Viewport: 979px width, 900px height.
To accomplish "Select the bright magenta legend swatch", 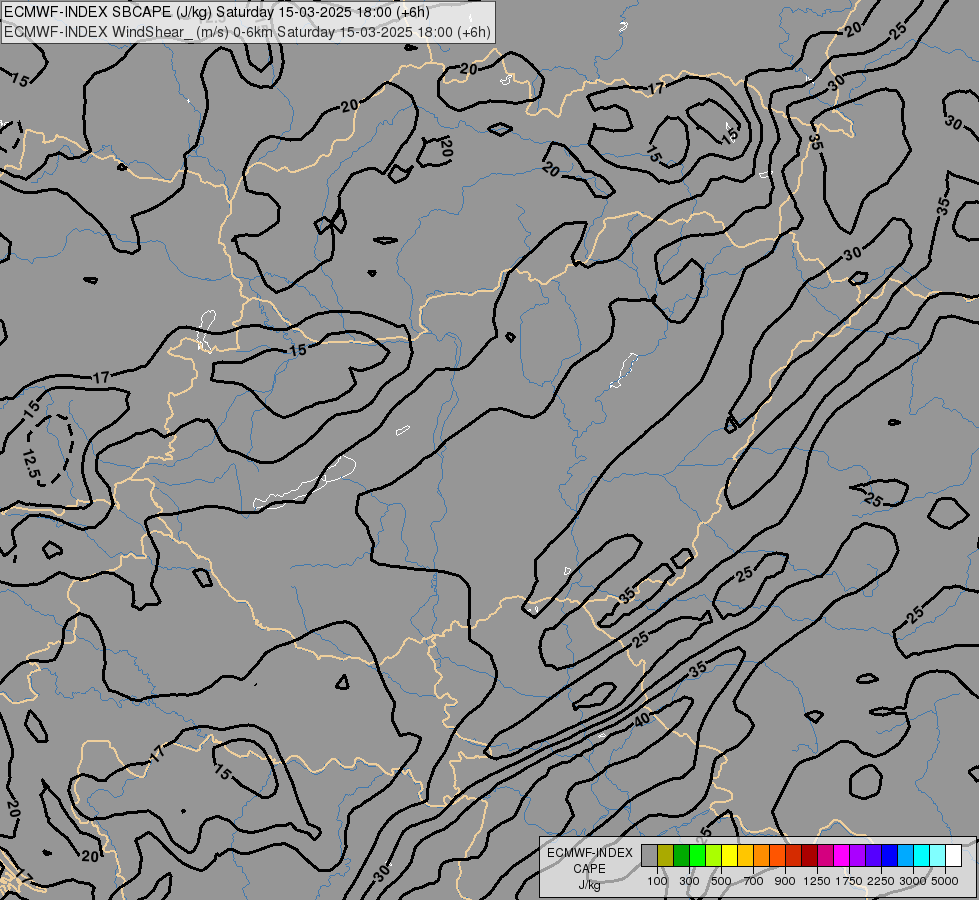I will tap(842, 855).
